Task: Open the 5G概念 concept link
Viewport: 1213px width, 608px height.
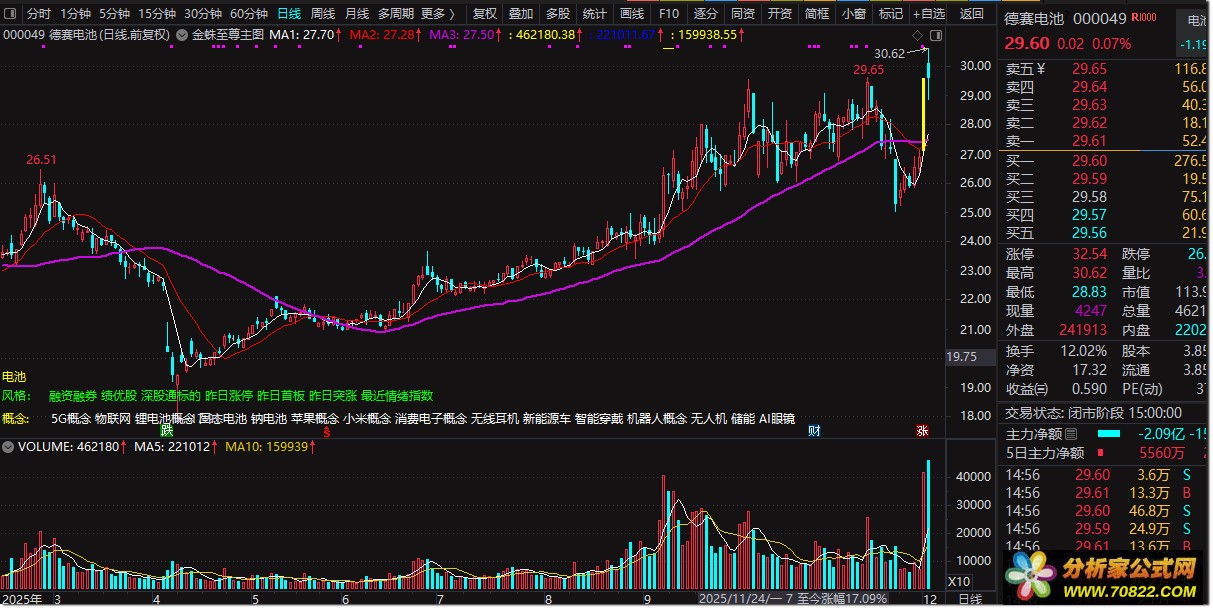Action: [x=70, y=419]
